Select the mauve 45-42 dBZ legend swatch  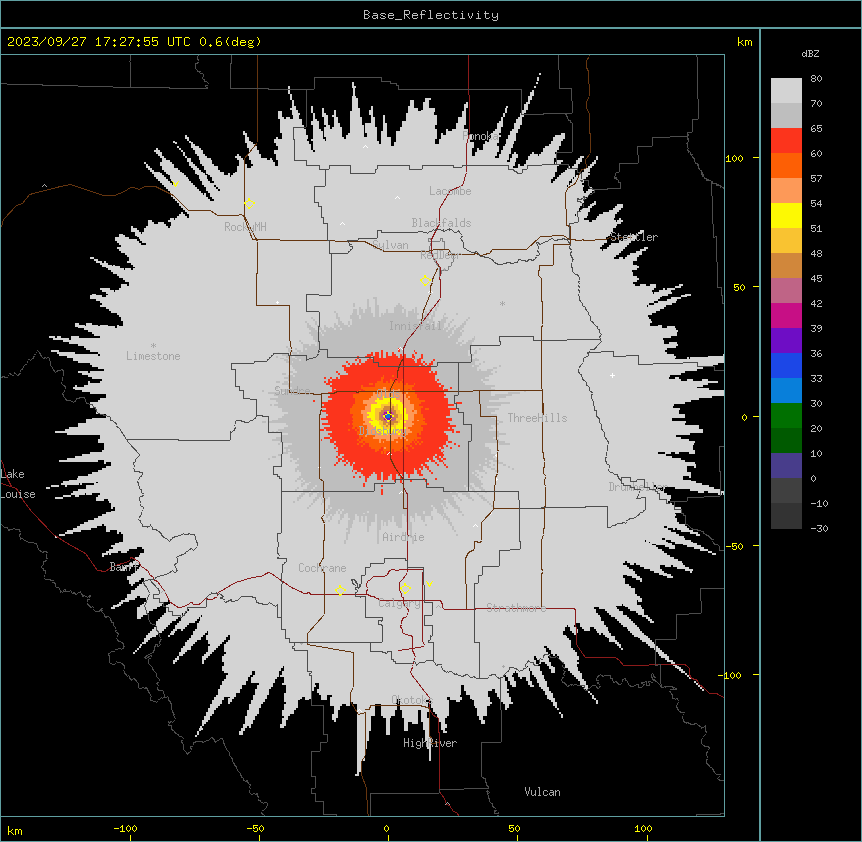pyautogui.click(x=786, y=291)
